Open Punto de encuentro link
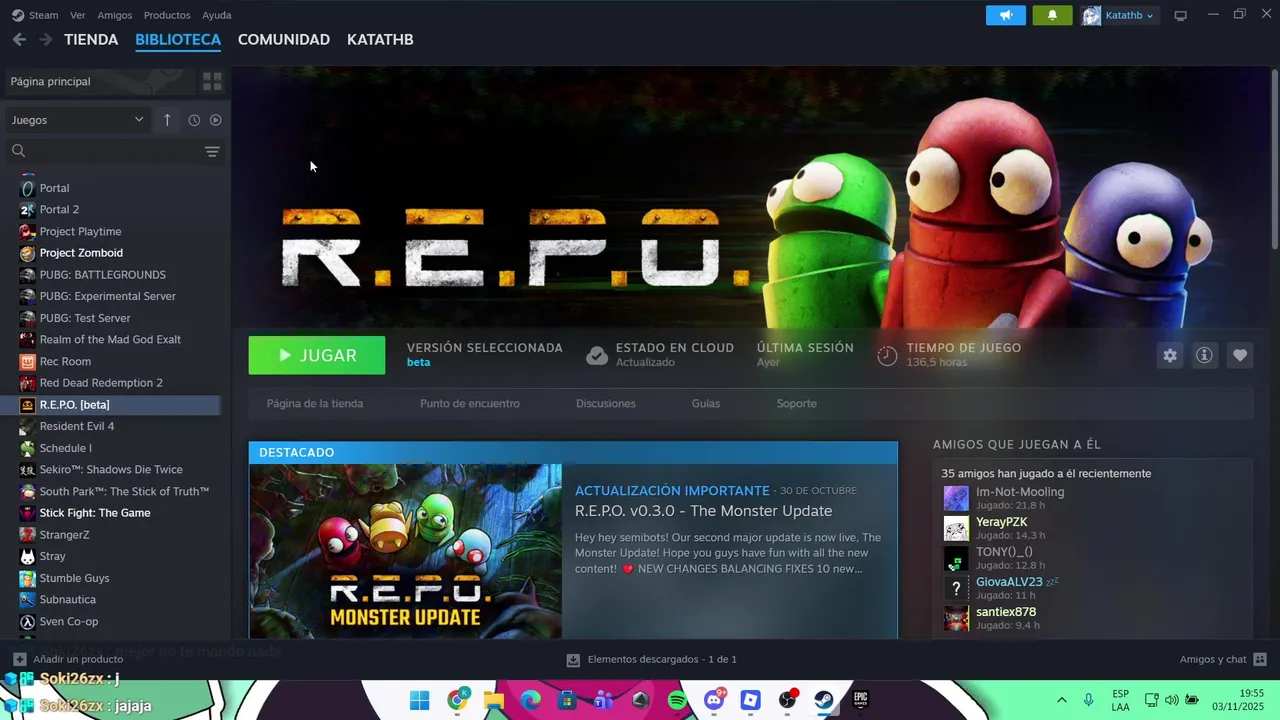The image size is (1280, 720). pos(470,403)
